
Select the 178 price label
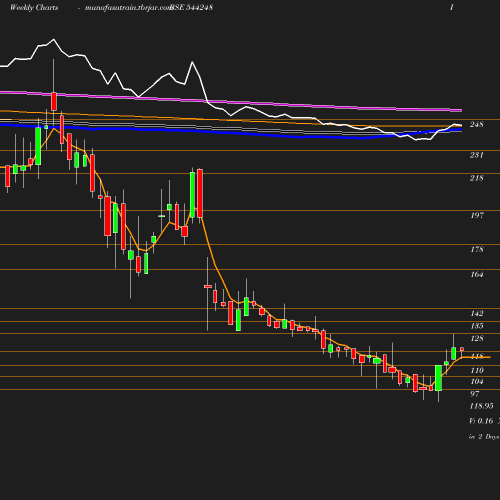point(477,249)
